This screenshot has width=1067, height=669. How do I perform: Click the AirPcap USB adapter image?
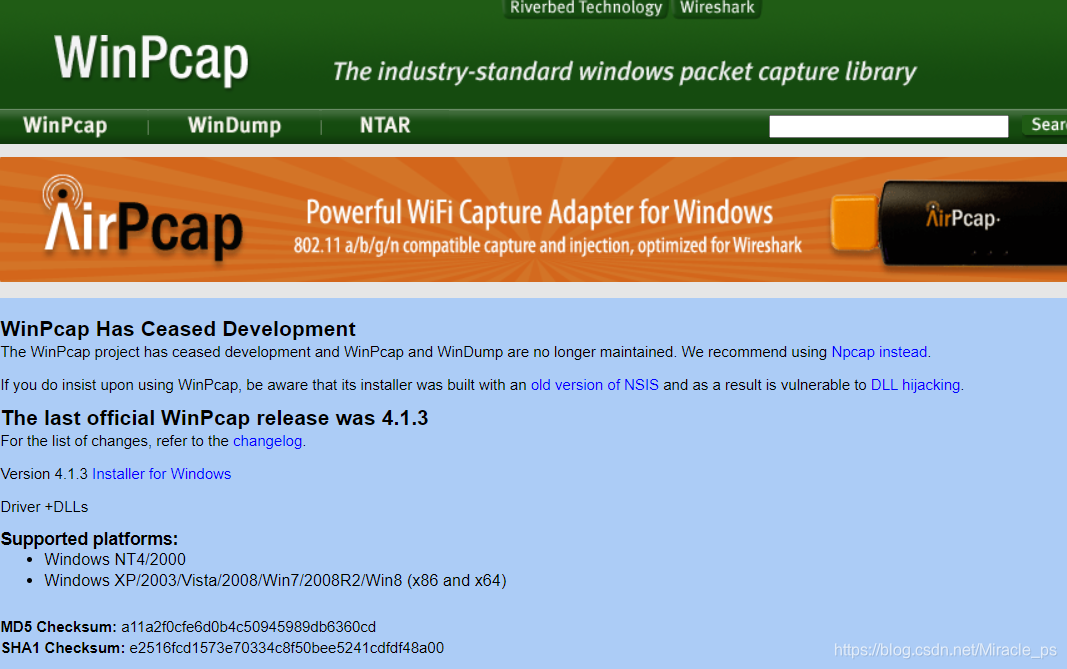coord(948,223)
